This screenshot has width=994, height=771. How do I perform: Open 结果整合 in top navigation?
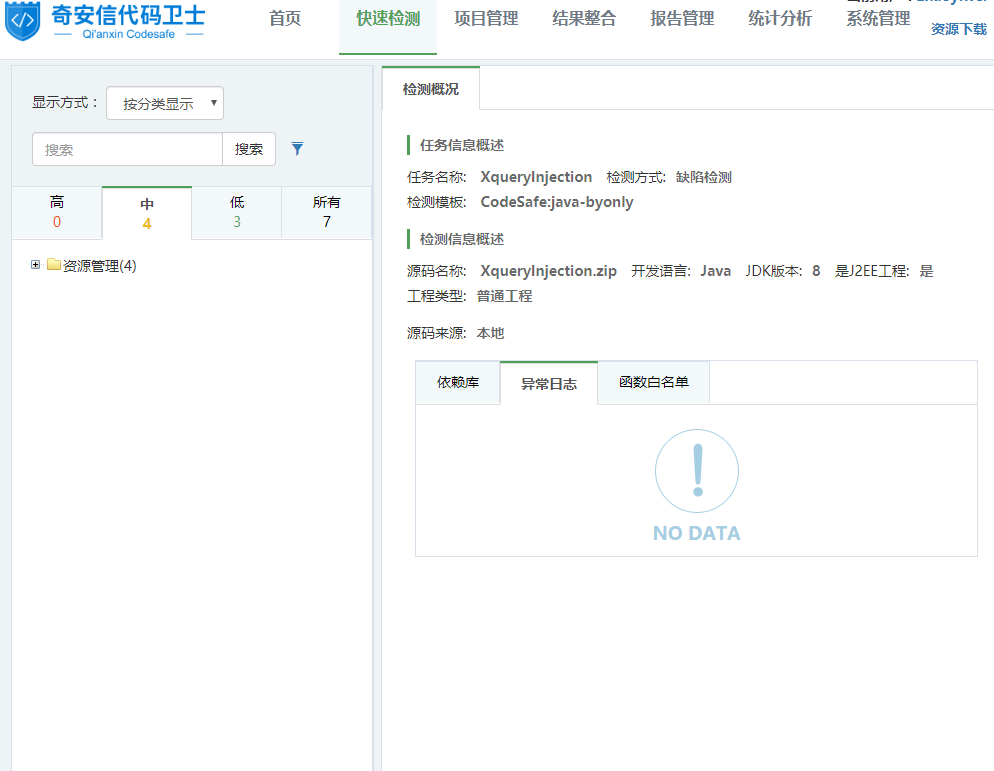pyautogui.click(x=584, y=19)
